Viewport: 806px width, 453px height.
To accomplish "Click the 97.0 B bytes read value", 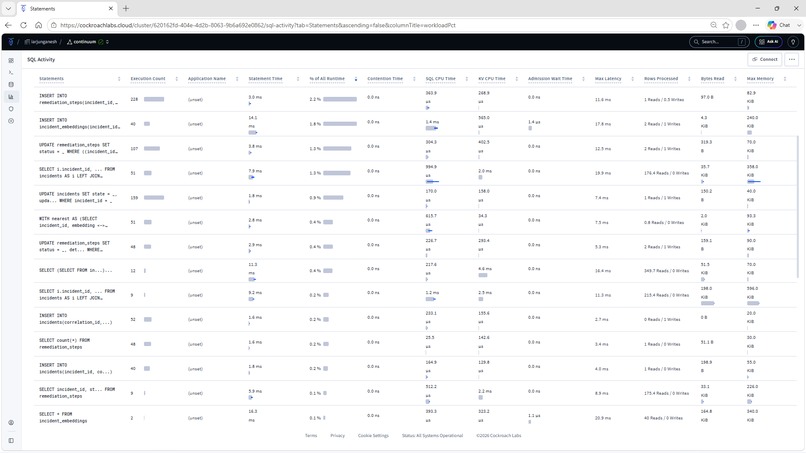I will [x=707, y=97].
